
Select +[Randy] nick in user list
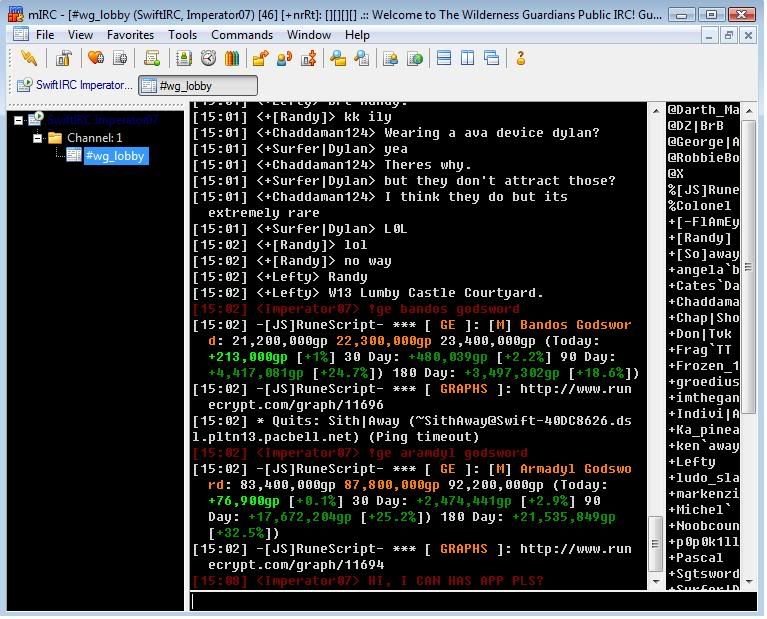[700, 238]
